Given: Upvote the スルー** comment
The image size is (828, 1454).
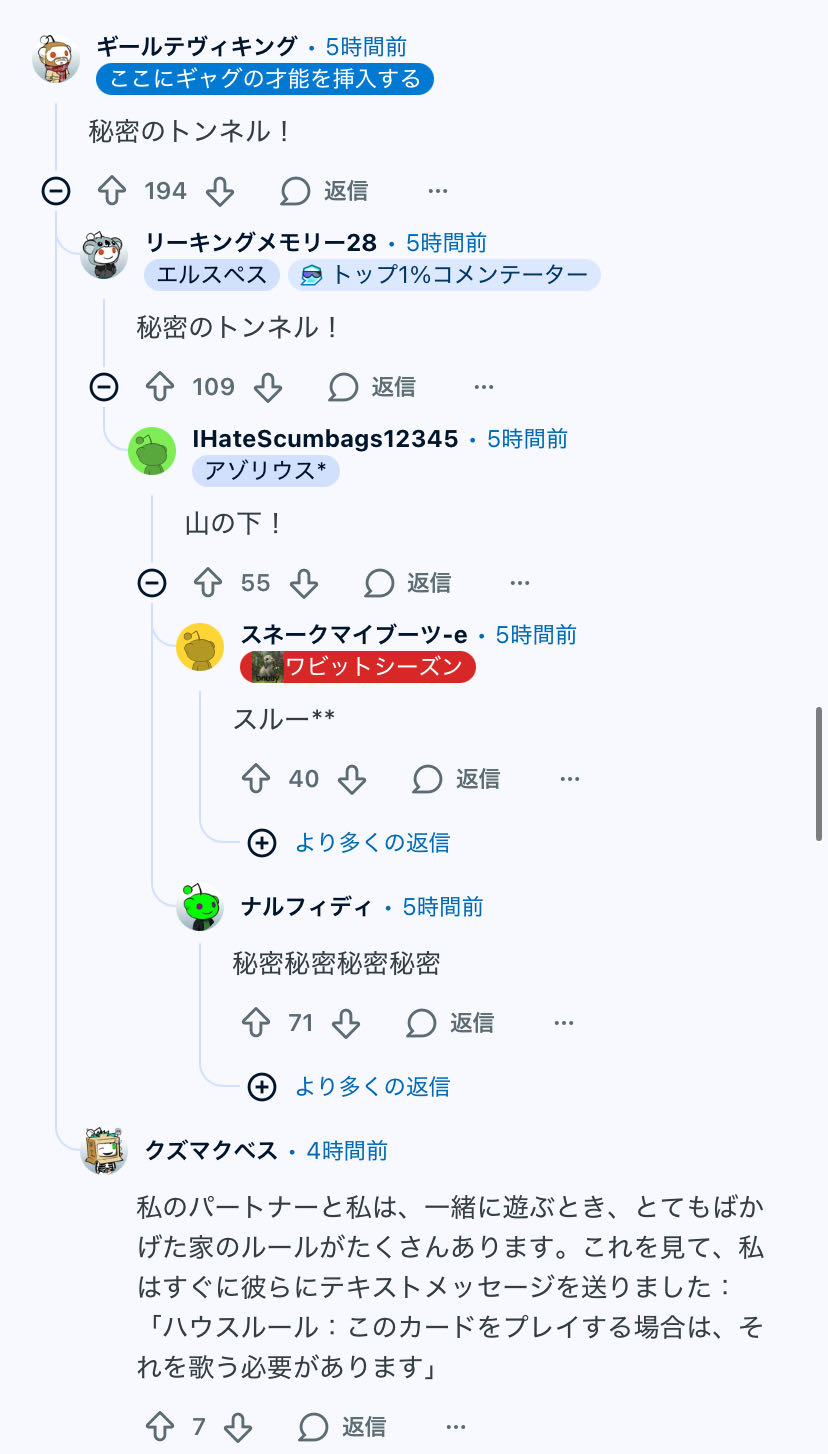Looking at the screenshot, I should (x=256, y=779).
